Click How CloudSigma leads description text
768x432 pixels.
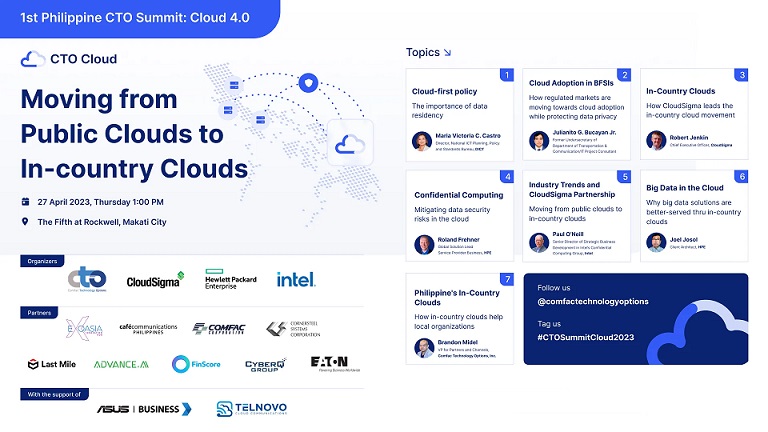(x=690, y=110)
